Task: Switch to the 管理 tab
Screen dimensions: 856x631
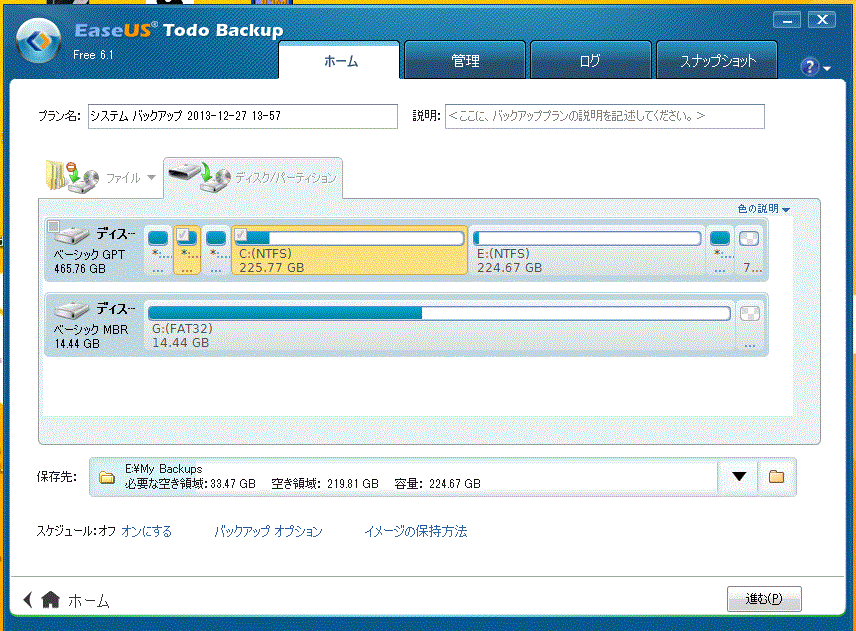Action: click(465, 61)
